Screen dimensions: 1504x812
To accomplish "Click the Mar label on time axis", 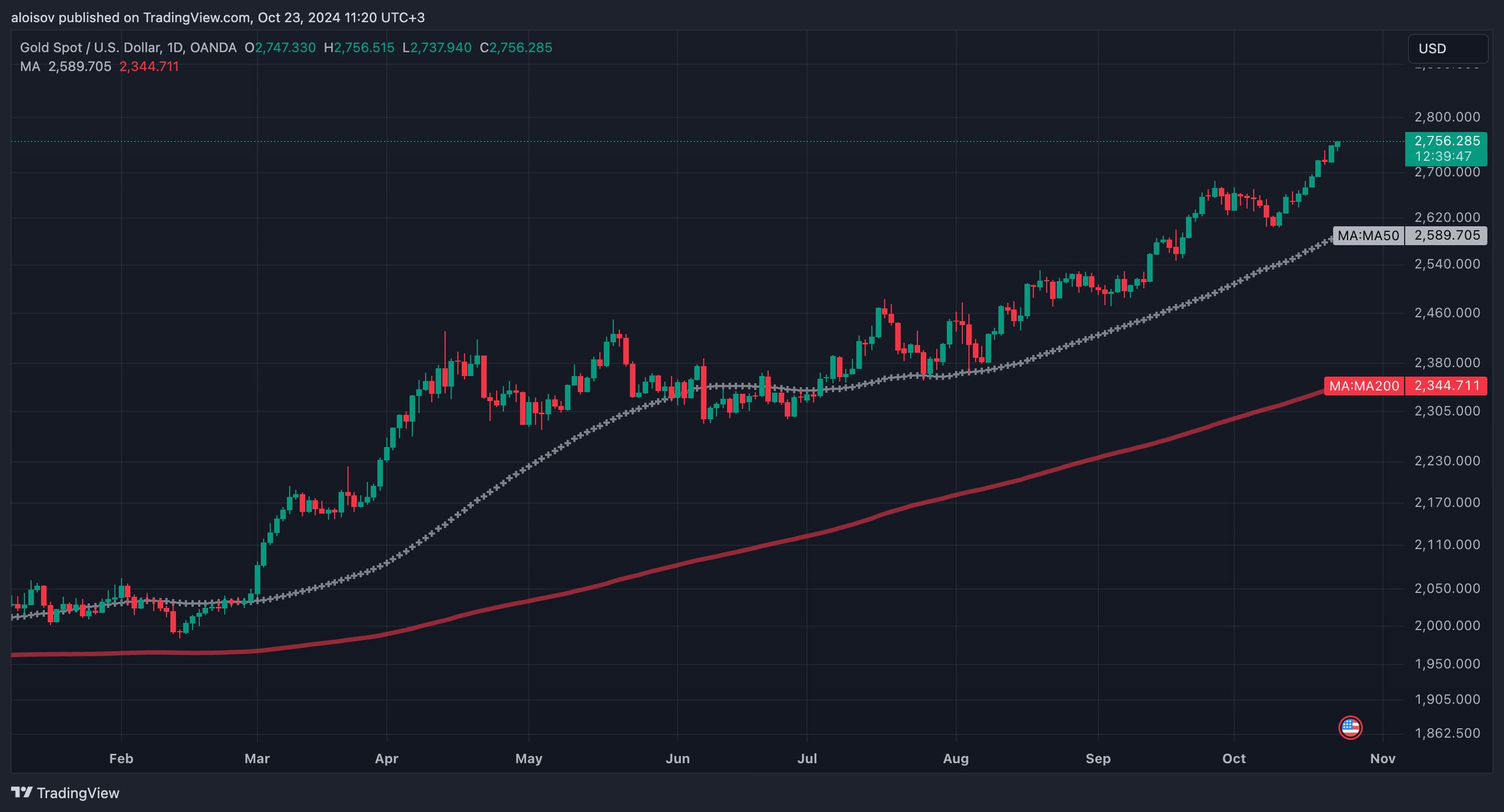I will pos(257,758).
